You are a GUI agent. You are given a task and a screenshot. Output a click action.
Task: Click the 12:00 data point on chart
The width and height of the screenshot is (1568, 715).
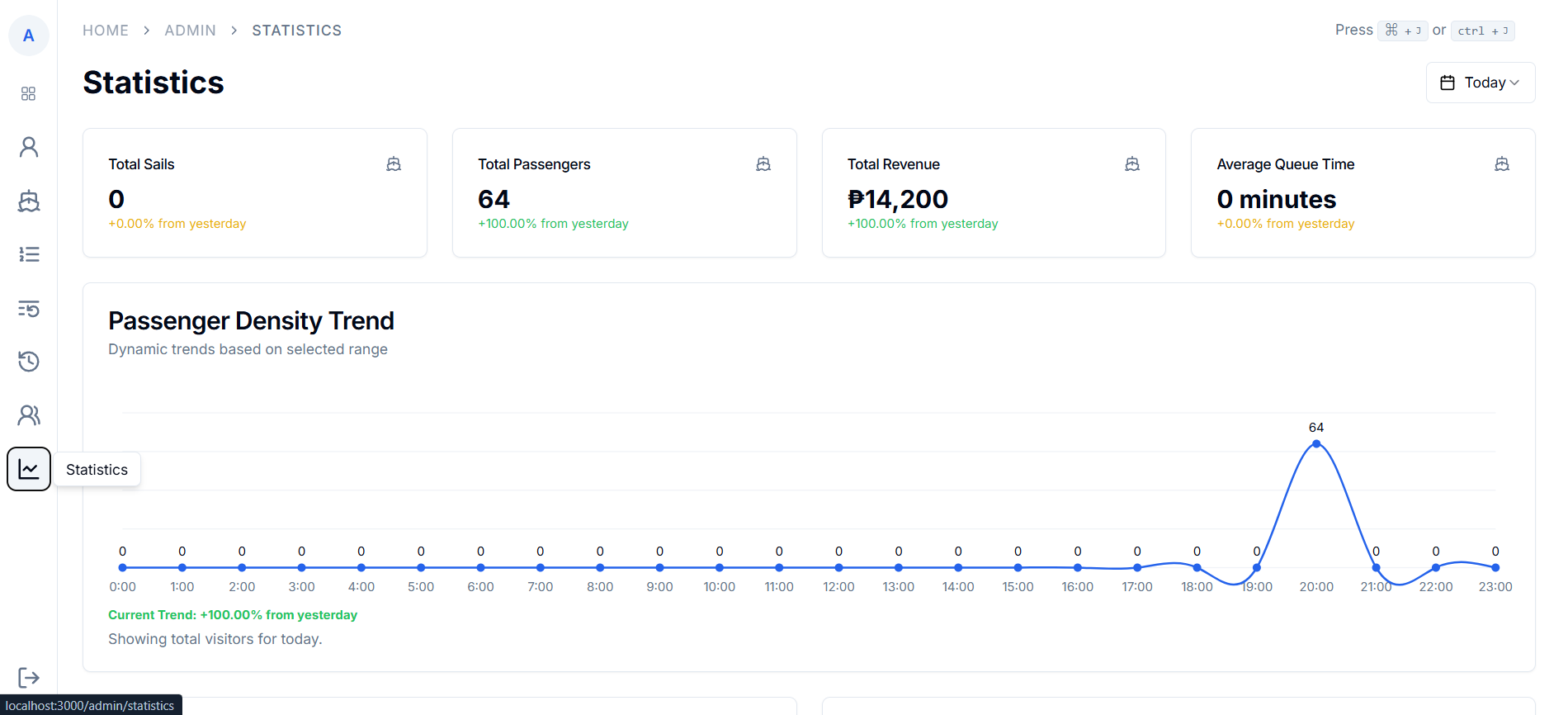(x=838, y=567)
